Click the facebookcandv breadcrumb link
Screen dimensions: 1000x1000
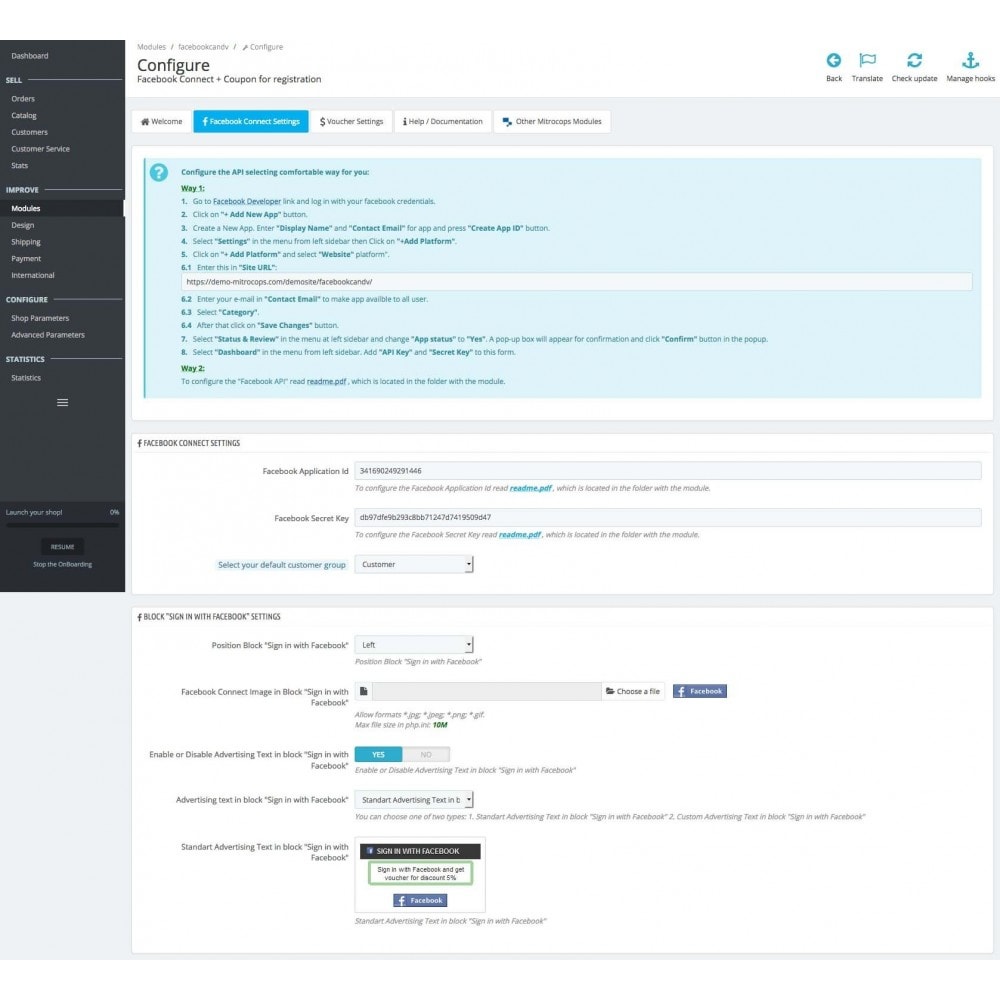pyautogui.click(x=203, y=47)
